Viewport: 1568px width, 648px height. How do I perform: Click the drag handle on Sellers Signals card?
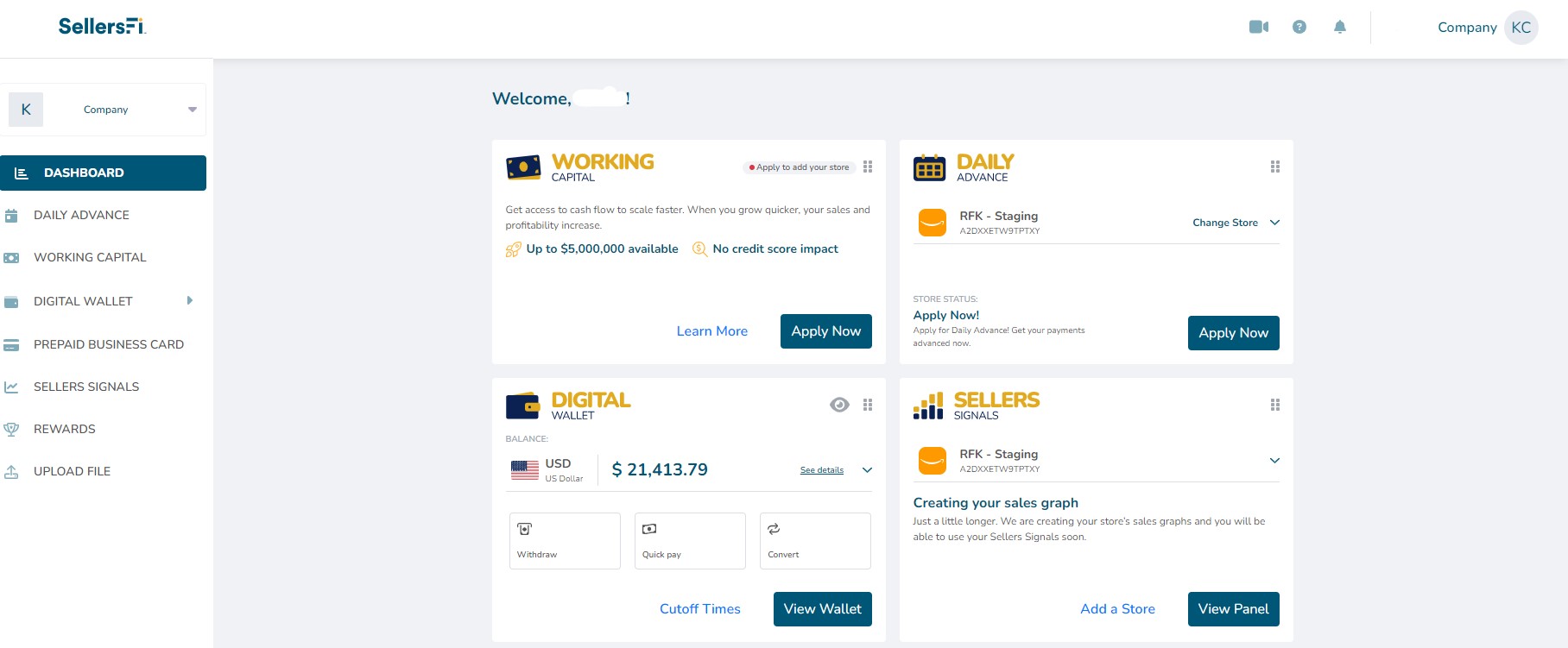1275,405
